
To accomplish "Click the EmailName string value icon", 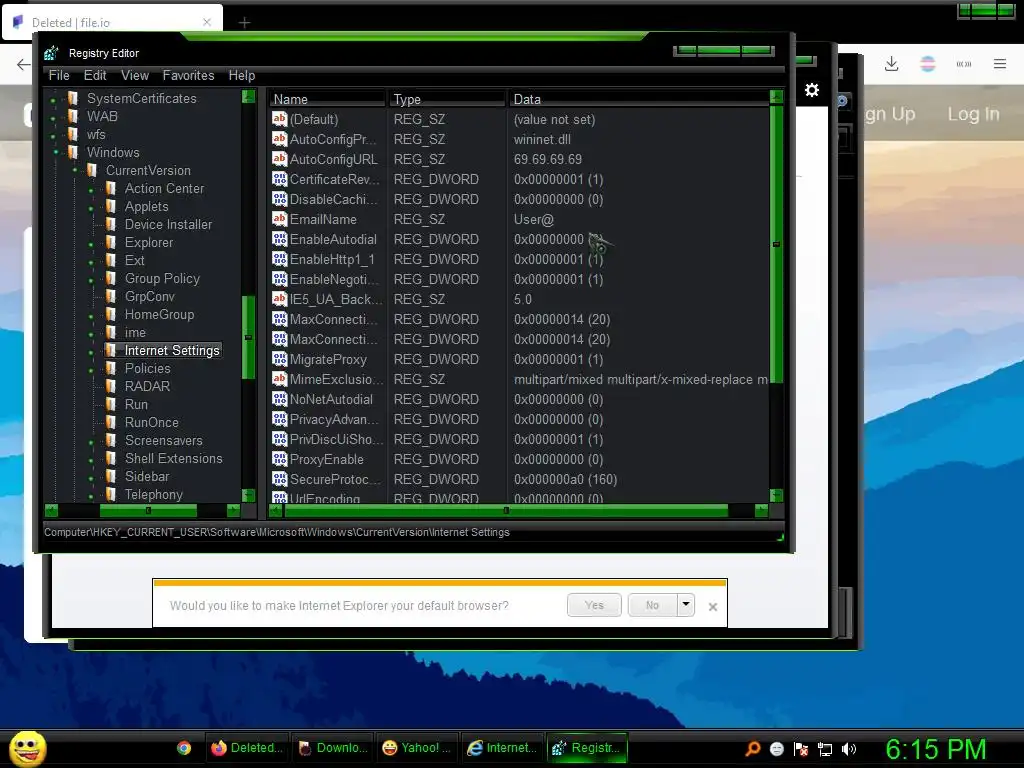I will coord(280,219).
